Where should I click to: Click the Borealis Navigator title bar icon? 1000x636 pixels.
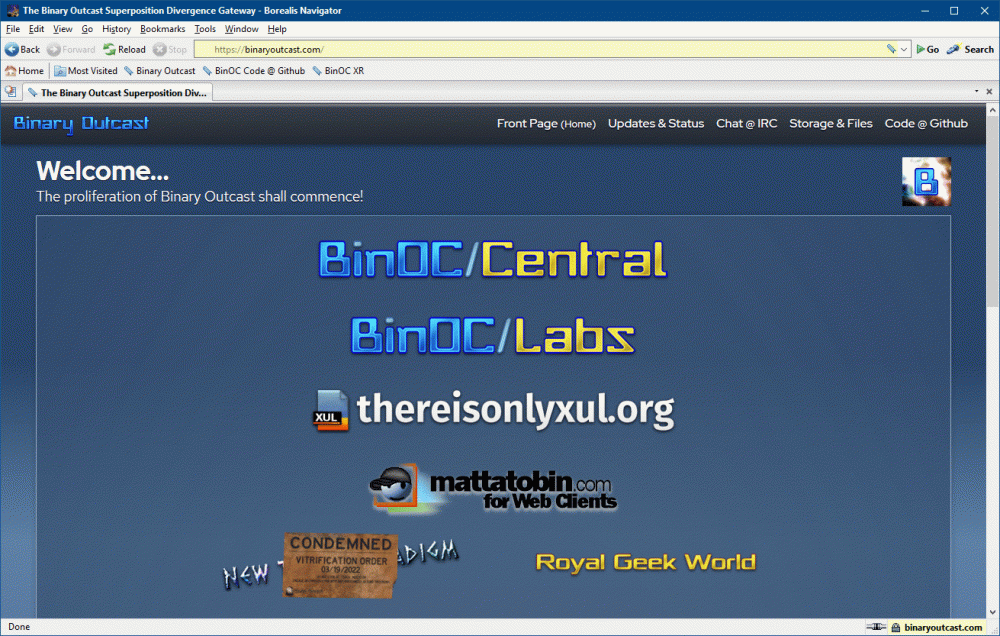point(13,10)
